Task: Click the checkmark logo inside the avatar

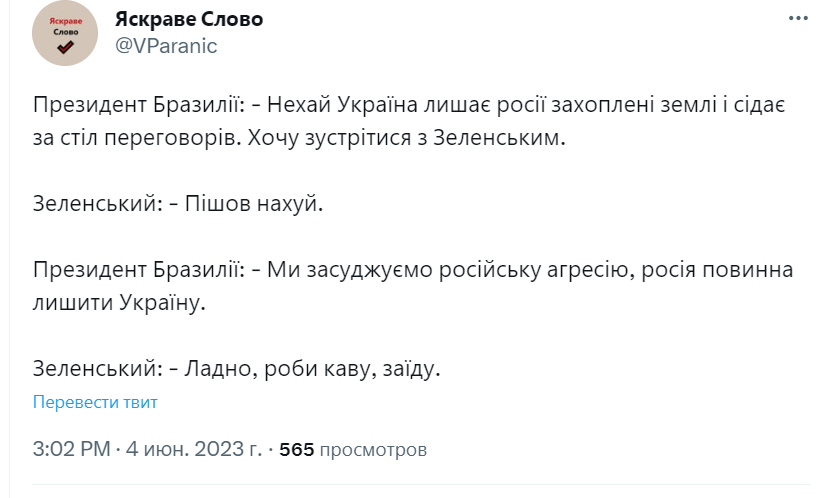Action: [66, 48]
